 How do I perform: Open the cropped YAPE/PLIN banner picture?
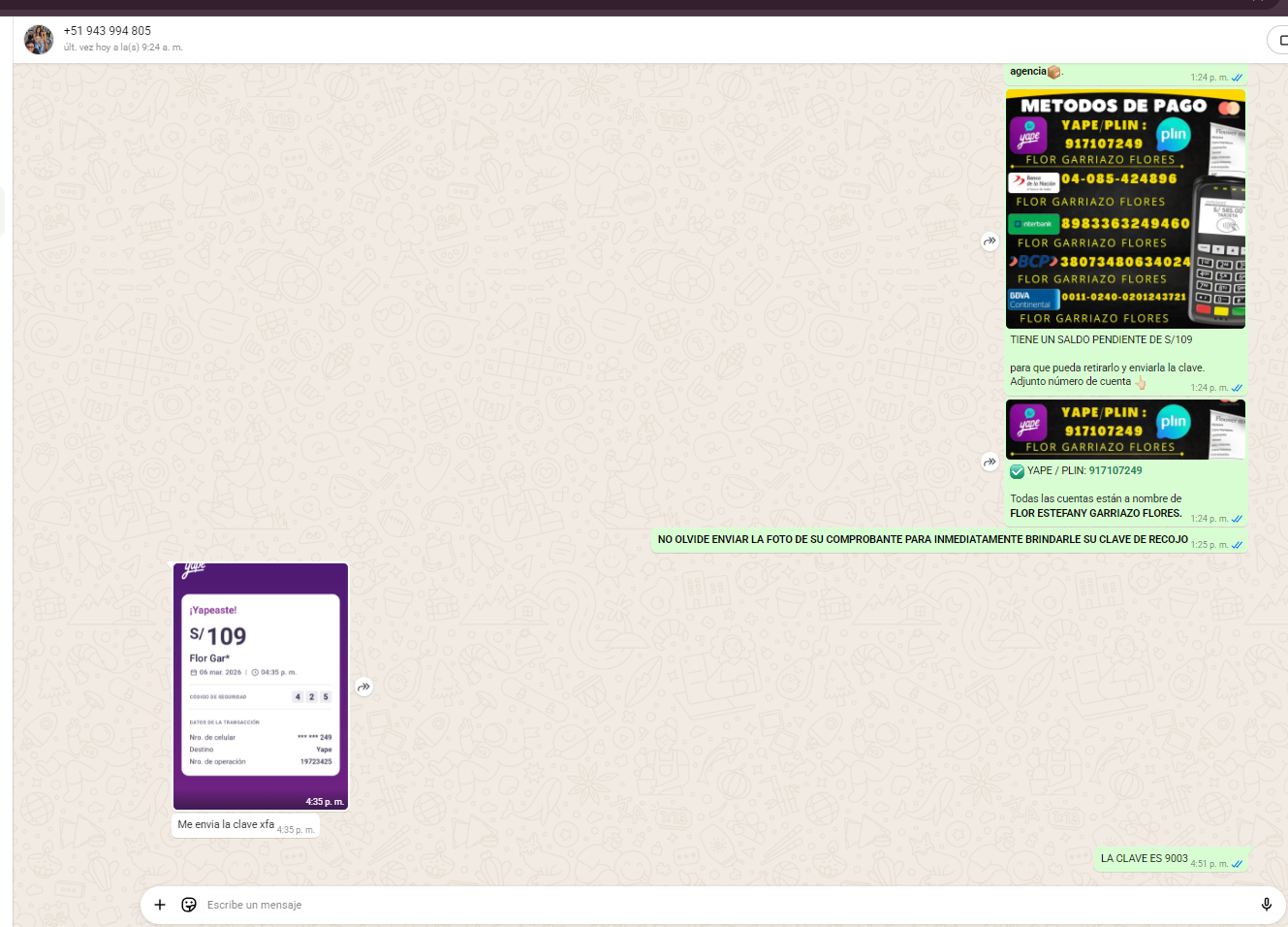1124,430
